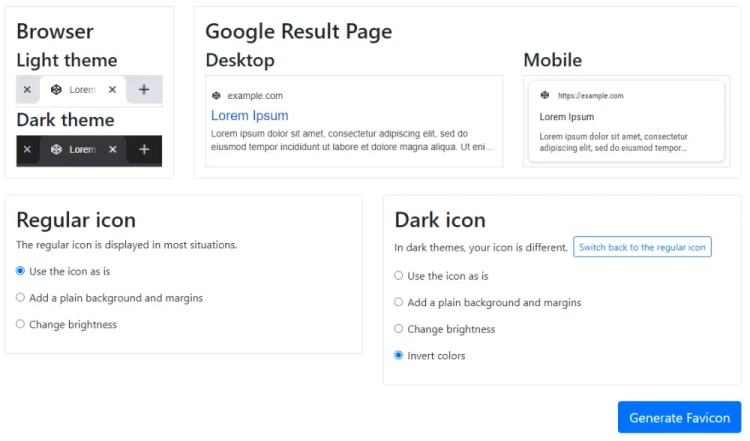Select Dark icon 'Use the icon as is'
750x441 pixels.
click(398, 276)
